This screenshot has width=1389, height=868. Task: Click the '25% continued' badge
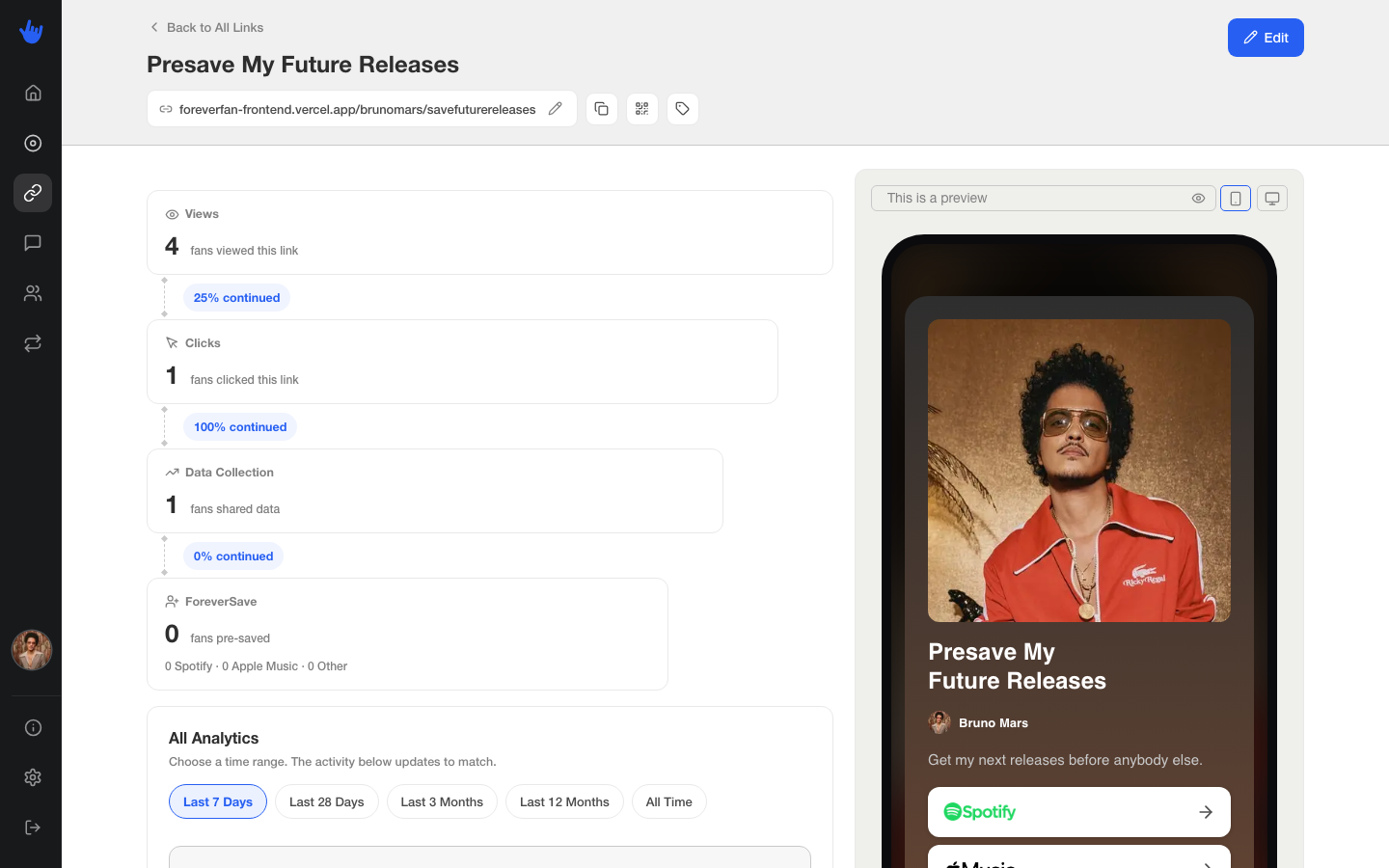pyautogui.click(x=237, y=298)
